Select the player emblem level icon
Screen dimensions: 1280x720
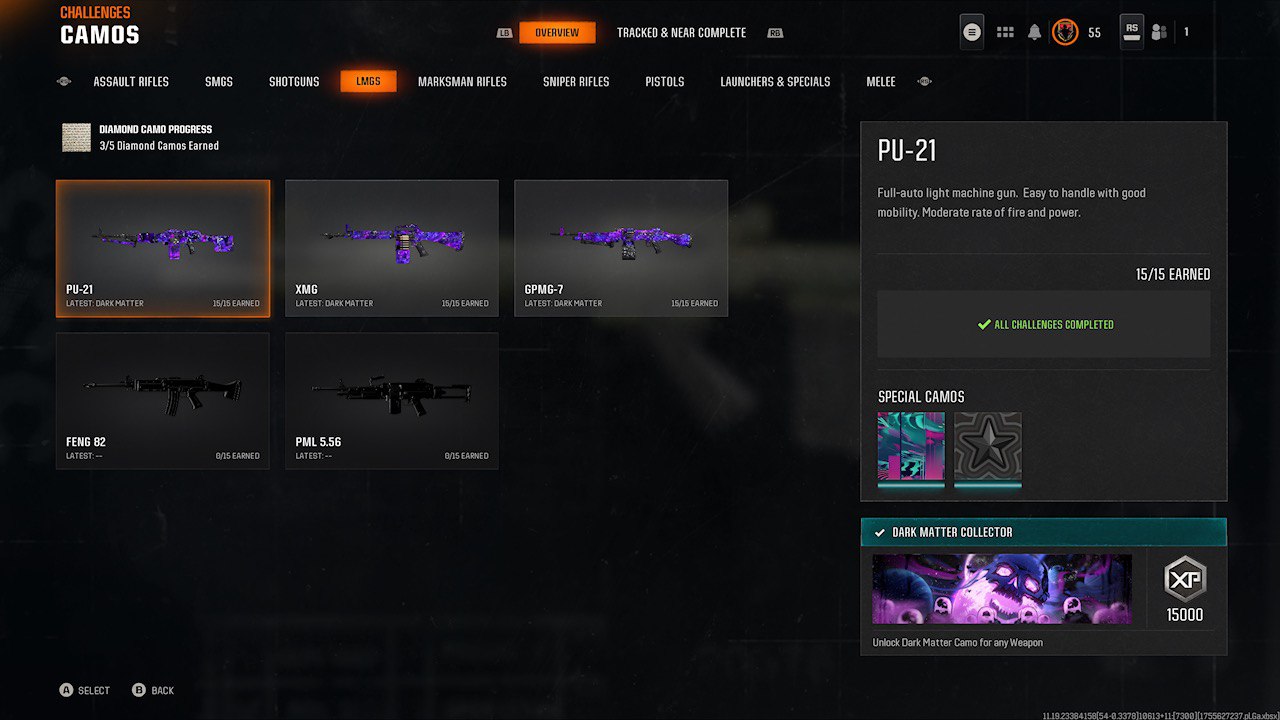click(x=1065, y=33)
